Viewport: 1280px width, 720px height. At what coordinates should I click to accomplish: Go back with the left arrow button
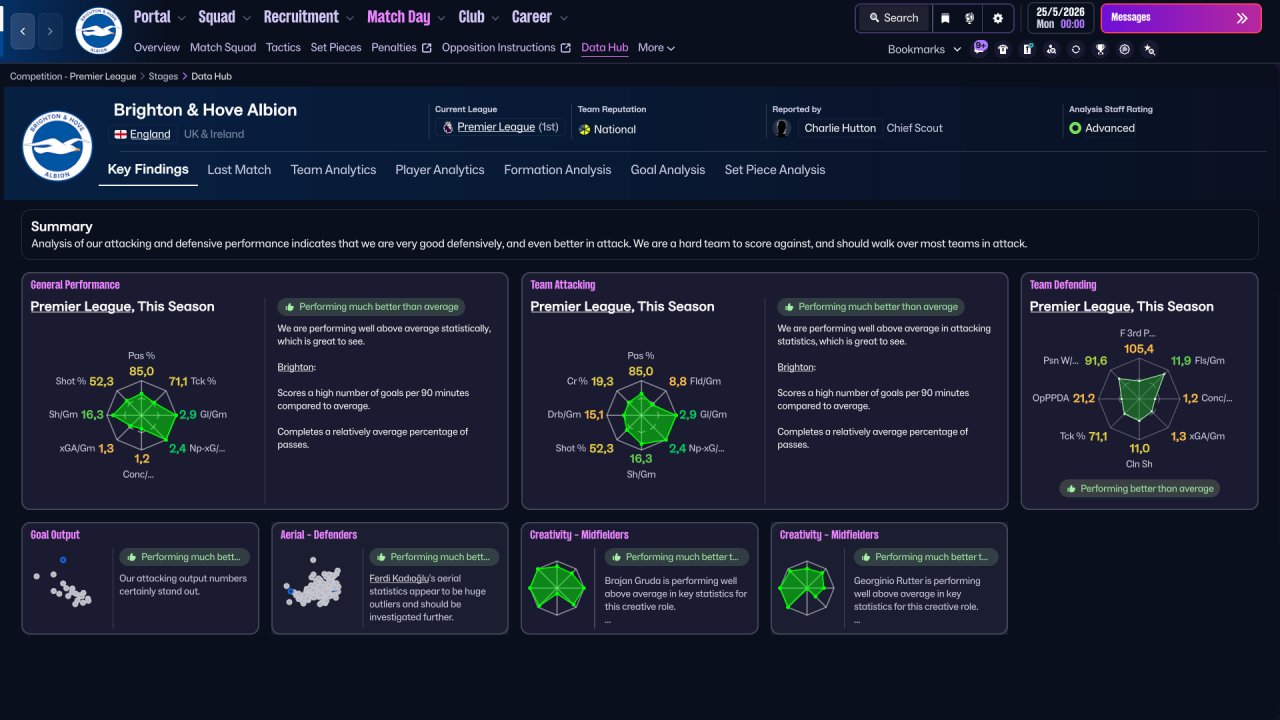[x=23, y=31]
